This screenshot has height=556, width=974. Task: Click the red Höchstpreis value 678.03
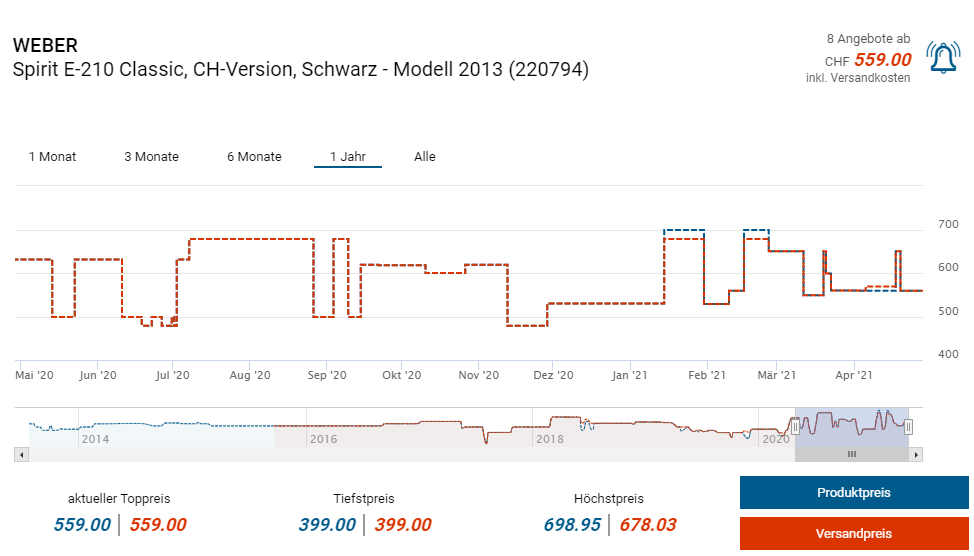coord(647,525)
